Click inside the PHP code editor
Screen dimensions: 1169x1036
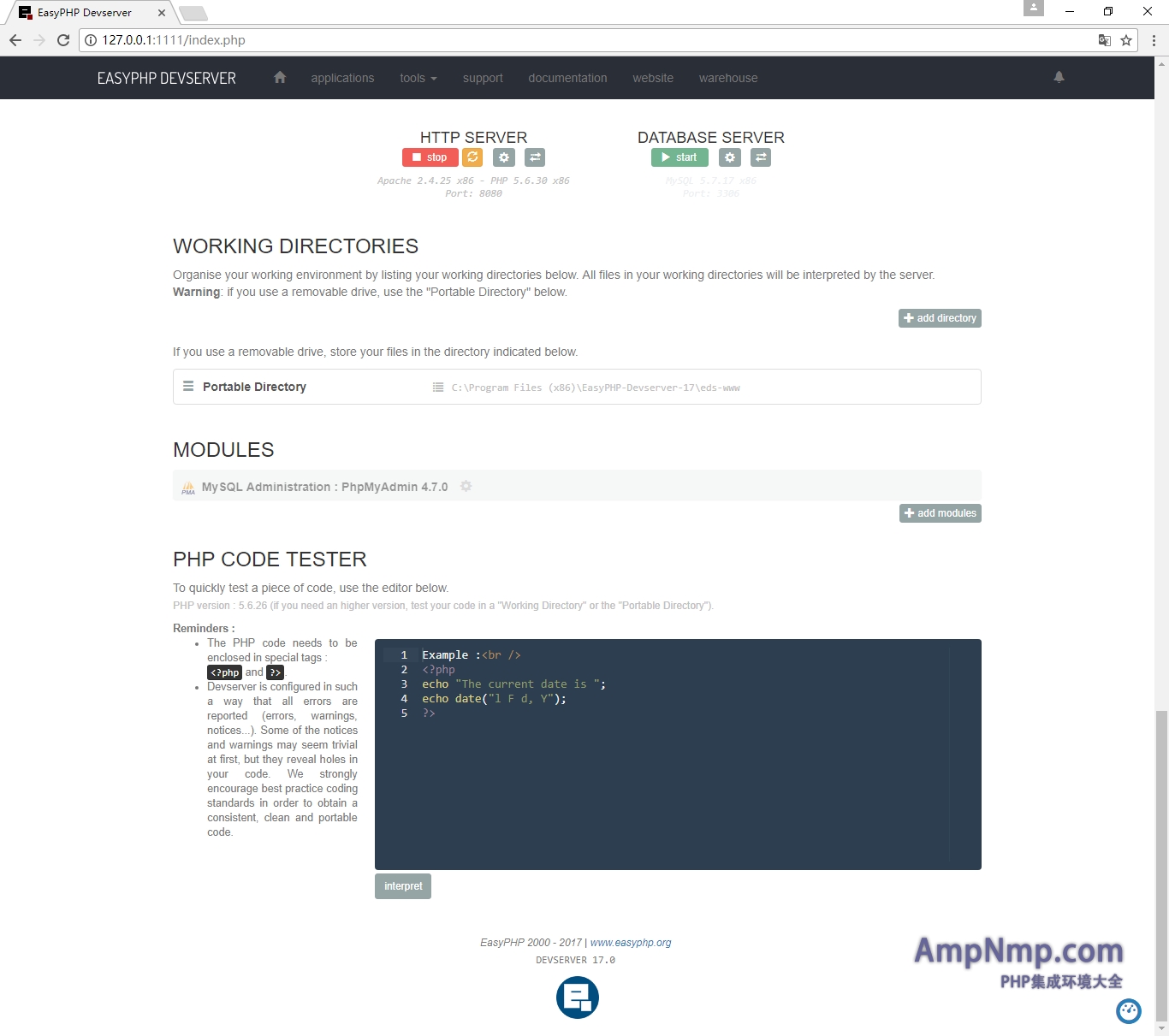click(678, 755)
